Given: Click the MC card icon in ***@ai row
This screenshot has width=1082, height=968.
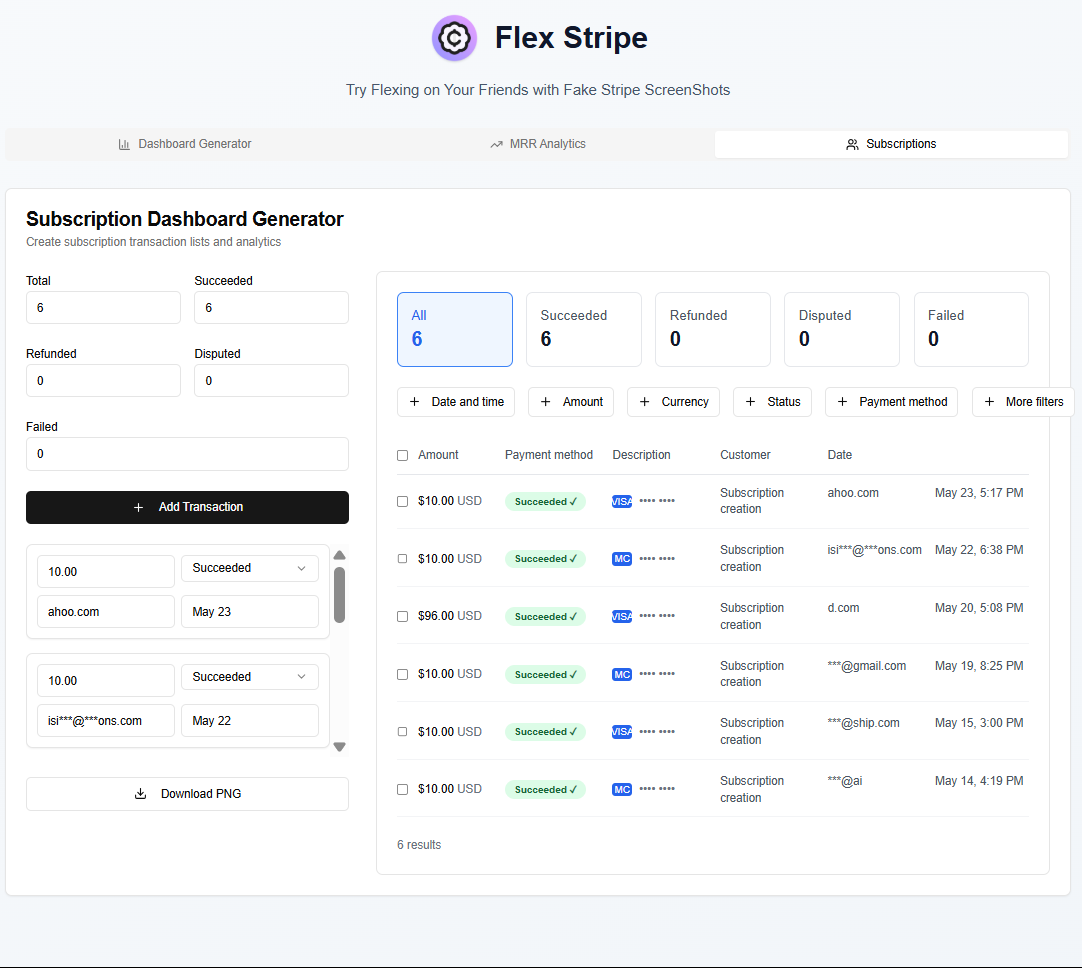Looking at the screenshot, I should [622, 789].
